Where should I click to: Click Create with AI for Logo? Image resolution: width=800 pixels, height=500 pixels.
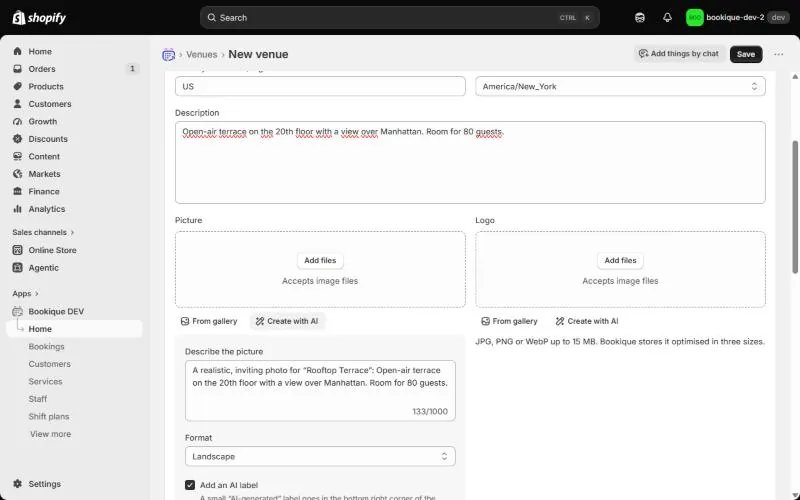(x=587, y=321)
